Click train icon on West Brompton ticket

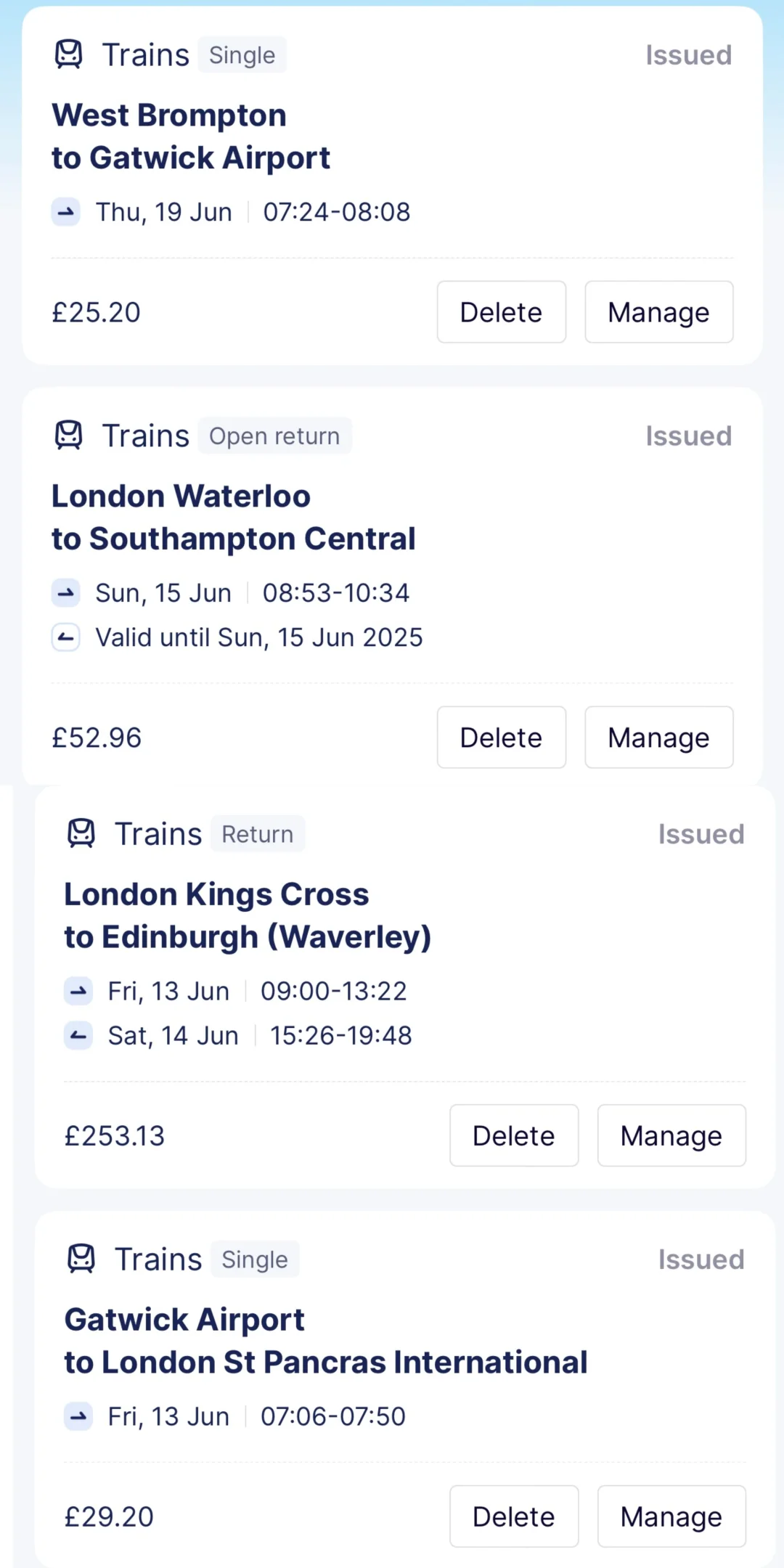(x=69, y=54)
